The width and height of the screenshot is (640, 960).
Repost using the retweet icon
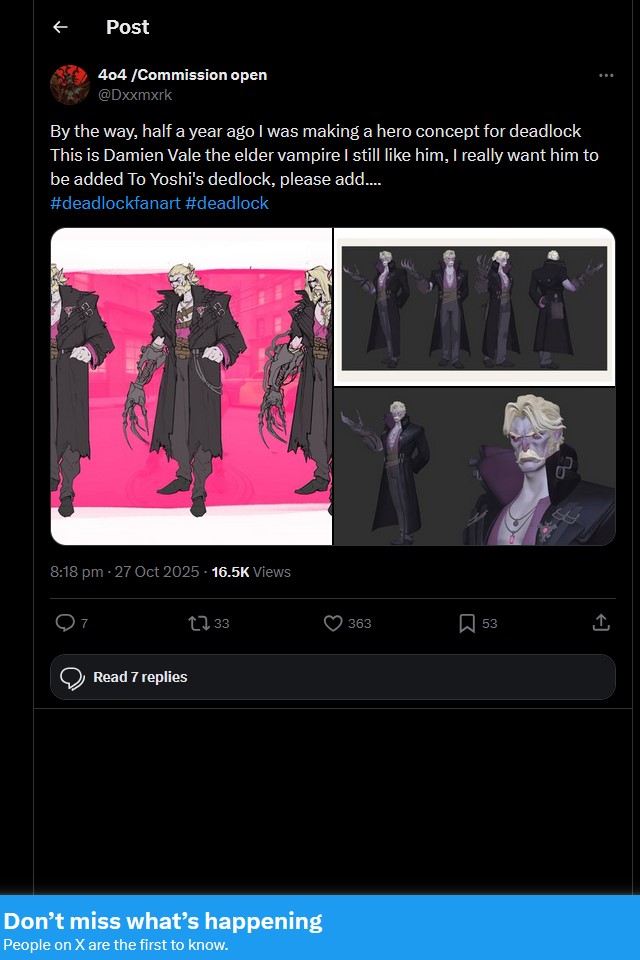coord(198,623)
